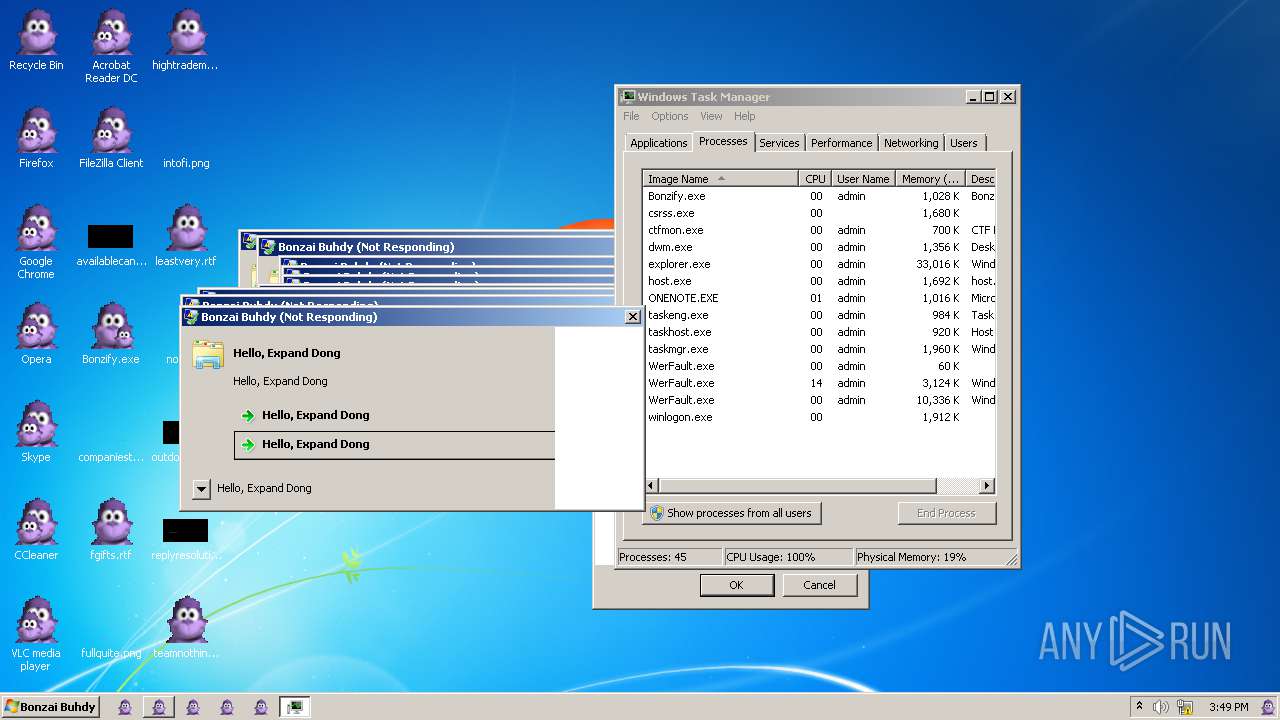Sort processes by User Name column

pyautogui.click(x=862, y=179)
